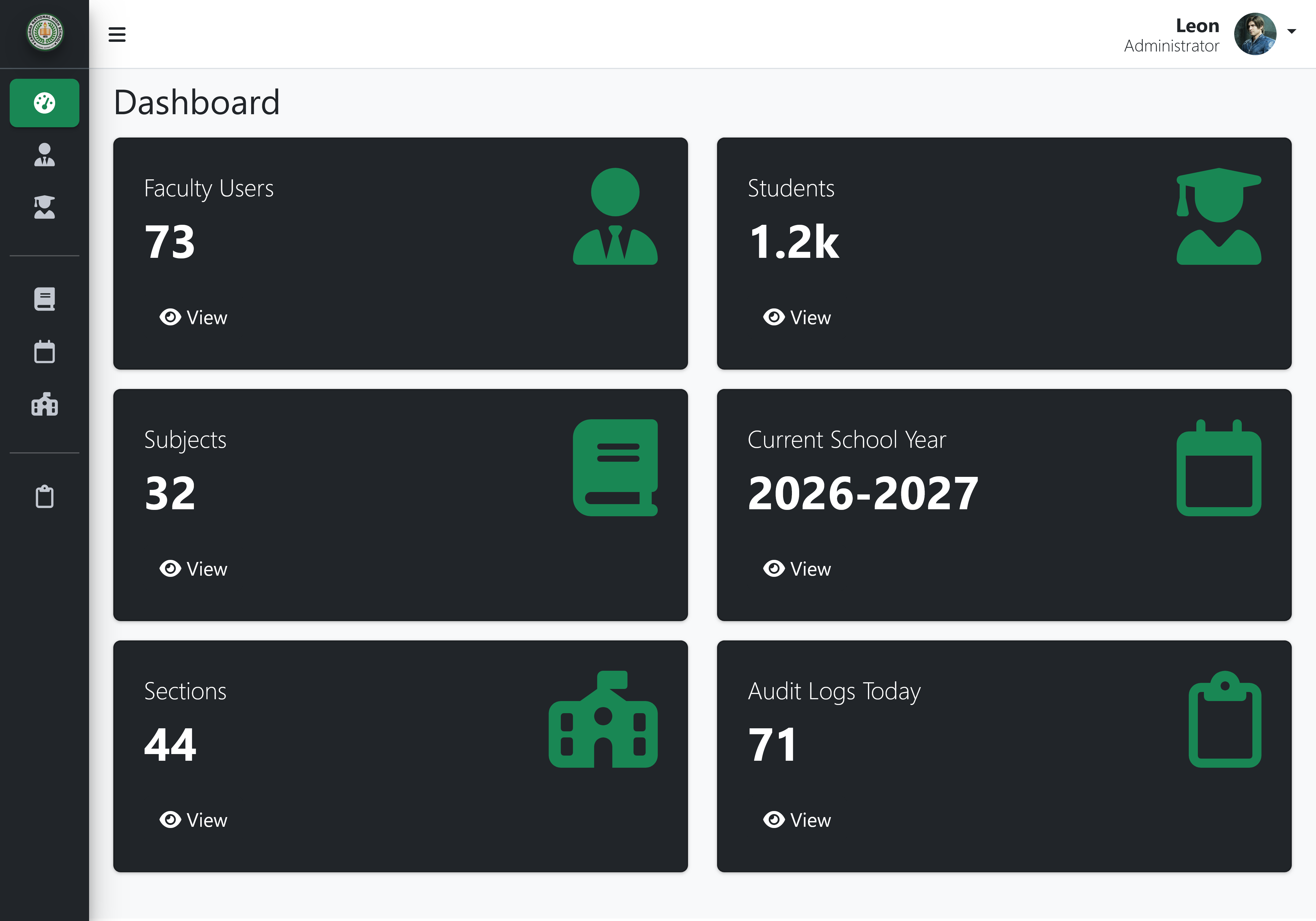1316x921 pixels.
Task: Open School Year via the sidebar calendar icon
Action: pos(44,352)
